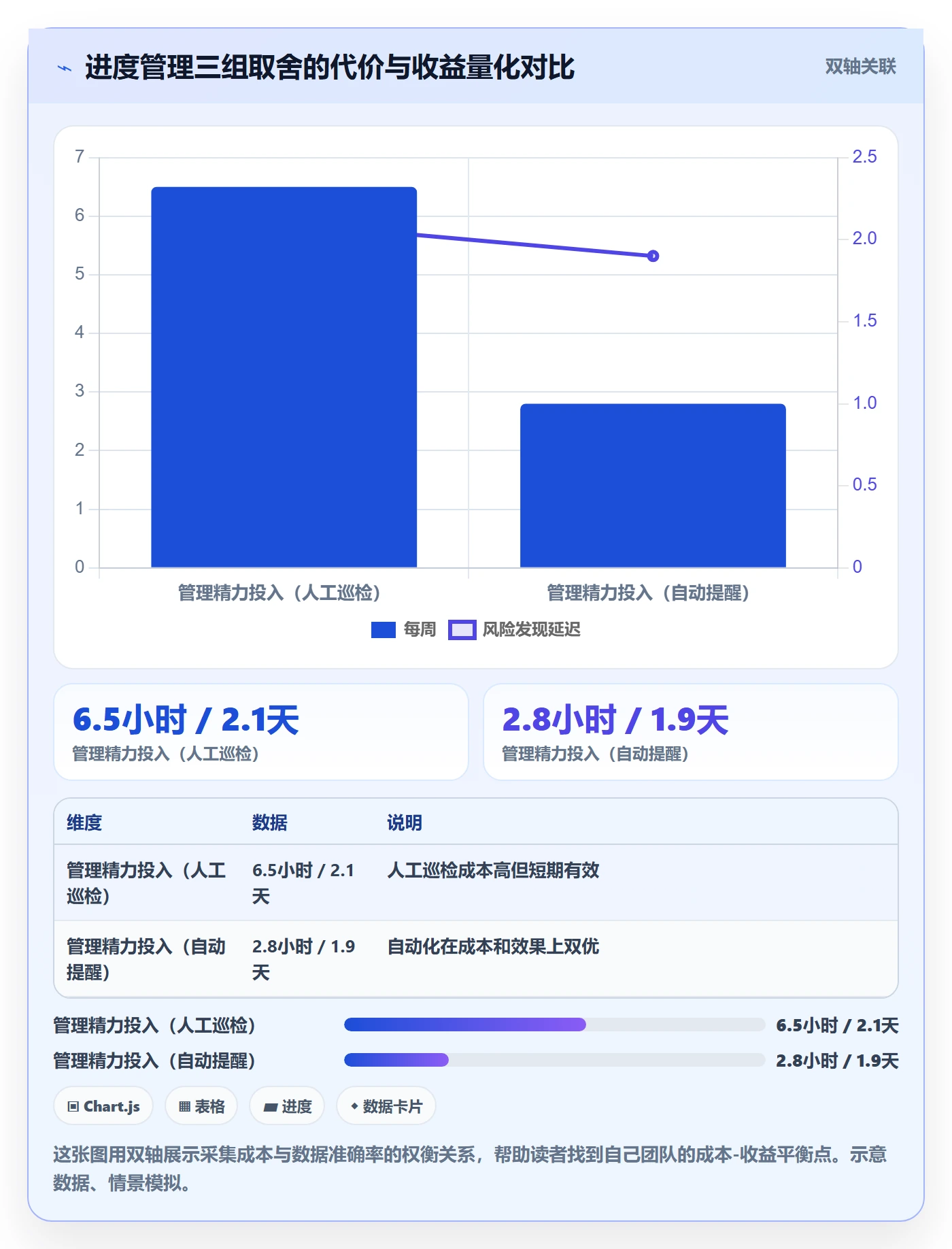Click the "双轴关联" badge in the header
952x1249 pixels.
click(x=860, y=67)
